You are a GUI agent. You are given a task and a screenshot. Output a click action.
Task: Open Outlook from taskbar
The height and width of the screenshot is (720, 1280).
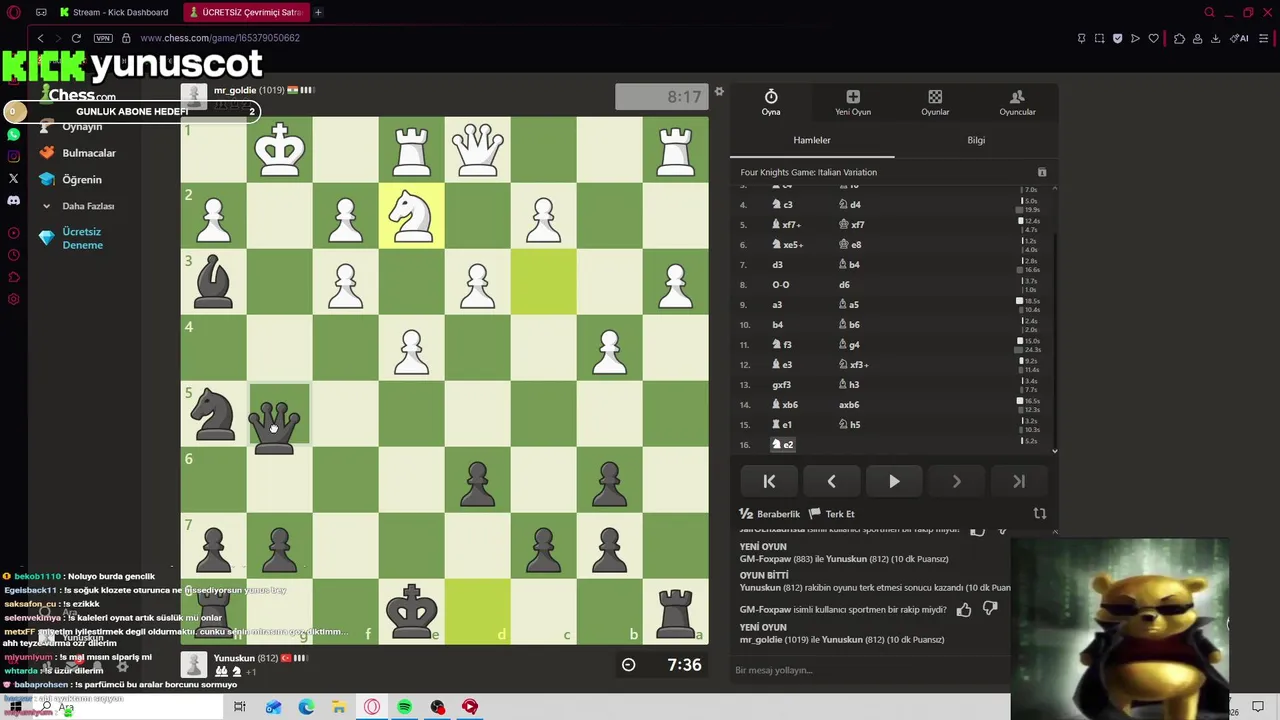273,707
